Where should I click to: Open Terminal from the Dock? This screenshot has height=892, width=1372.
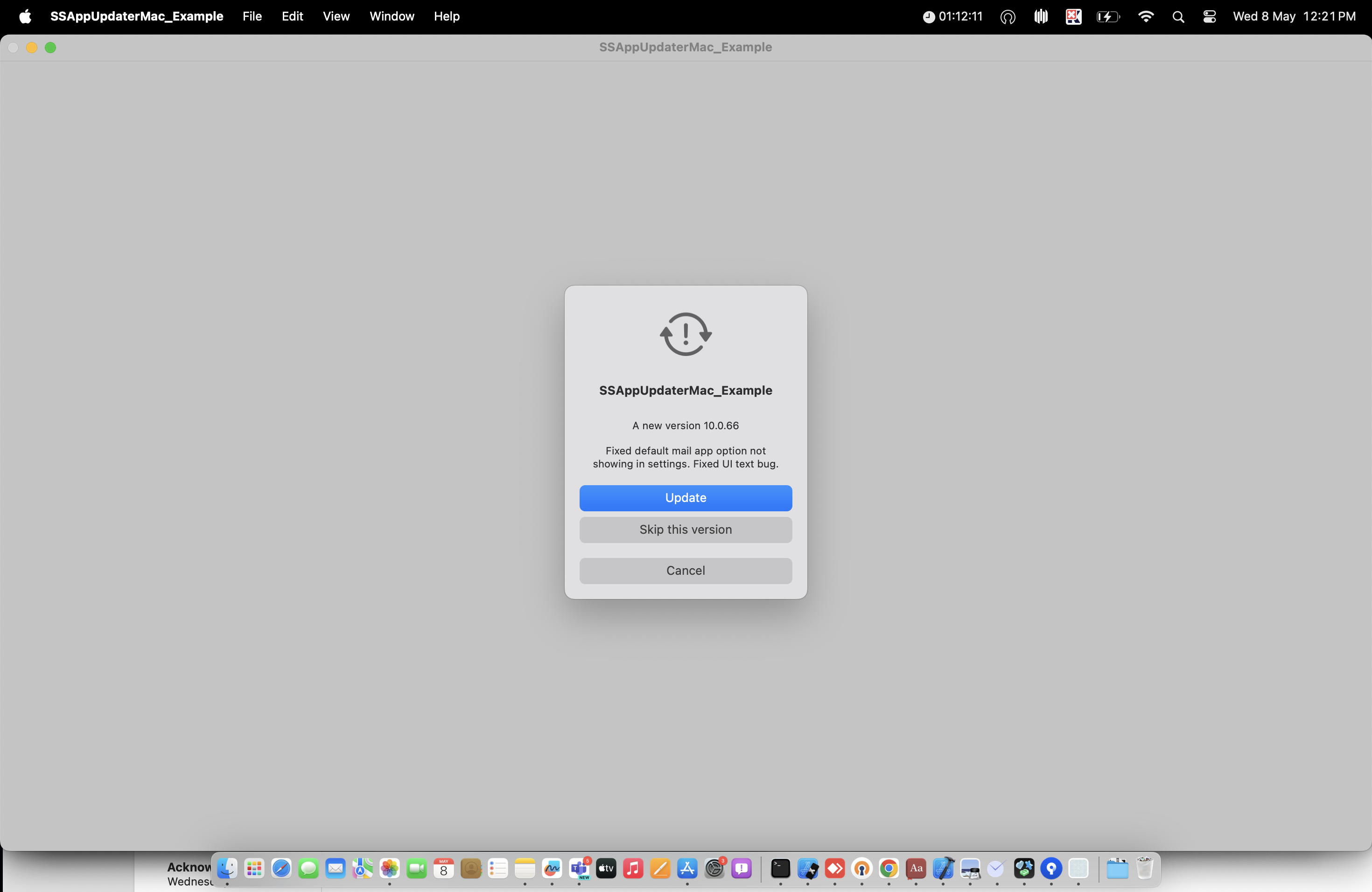[781, 868]
